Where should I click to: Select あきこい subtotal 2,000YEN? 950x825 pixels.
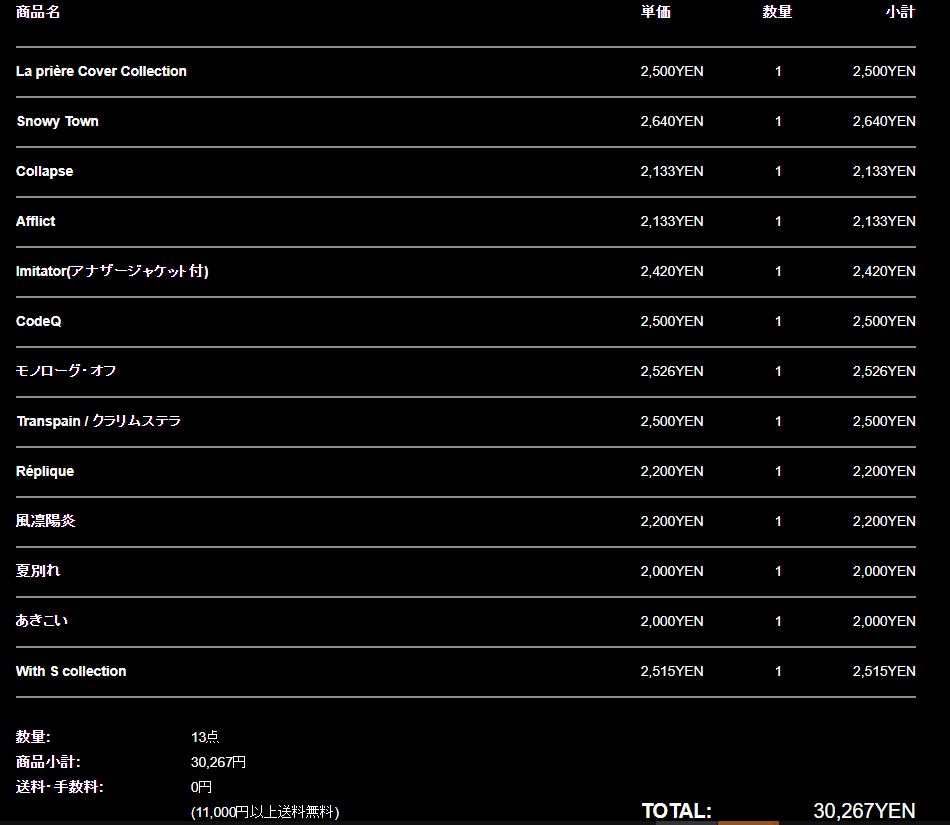click(884, 621)
